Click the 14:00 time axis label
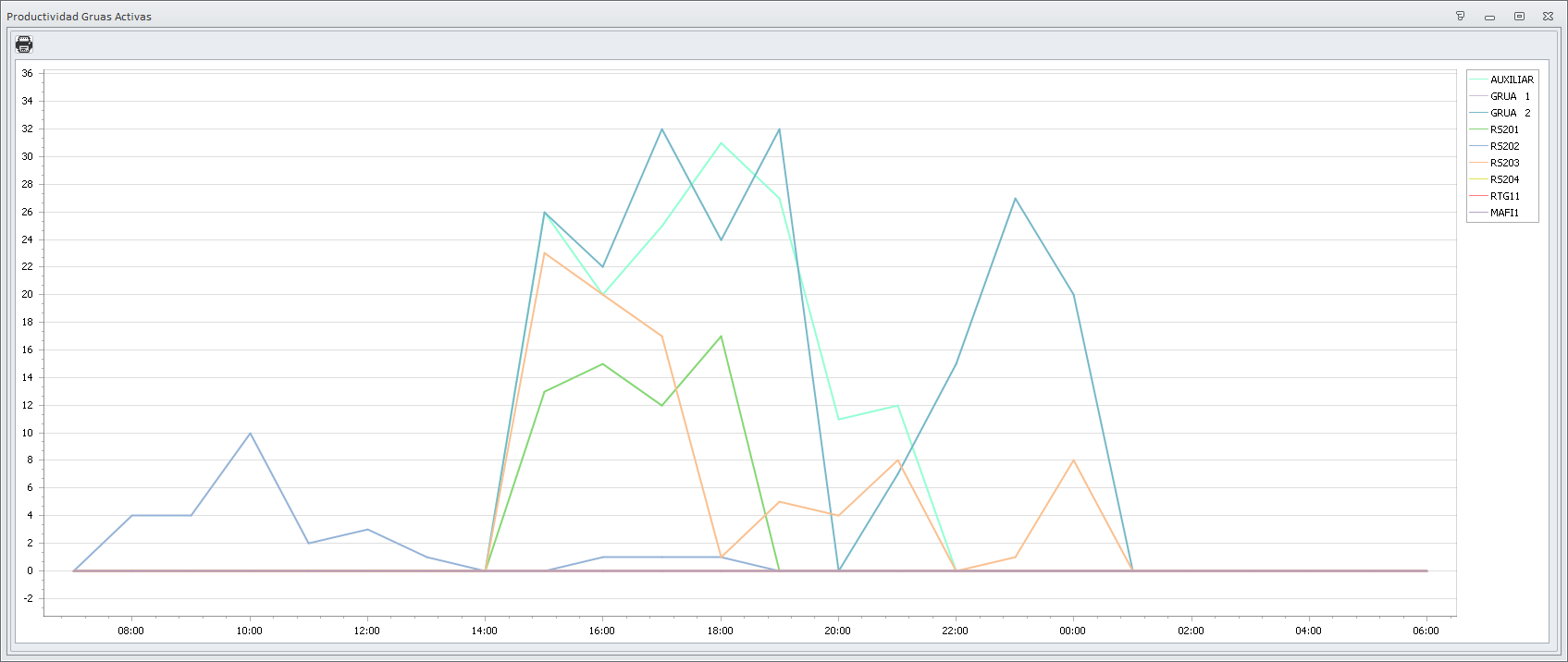Viewport: 1568px width, 662px height. coord(484,631)
